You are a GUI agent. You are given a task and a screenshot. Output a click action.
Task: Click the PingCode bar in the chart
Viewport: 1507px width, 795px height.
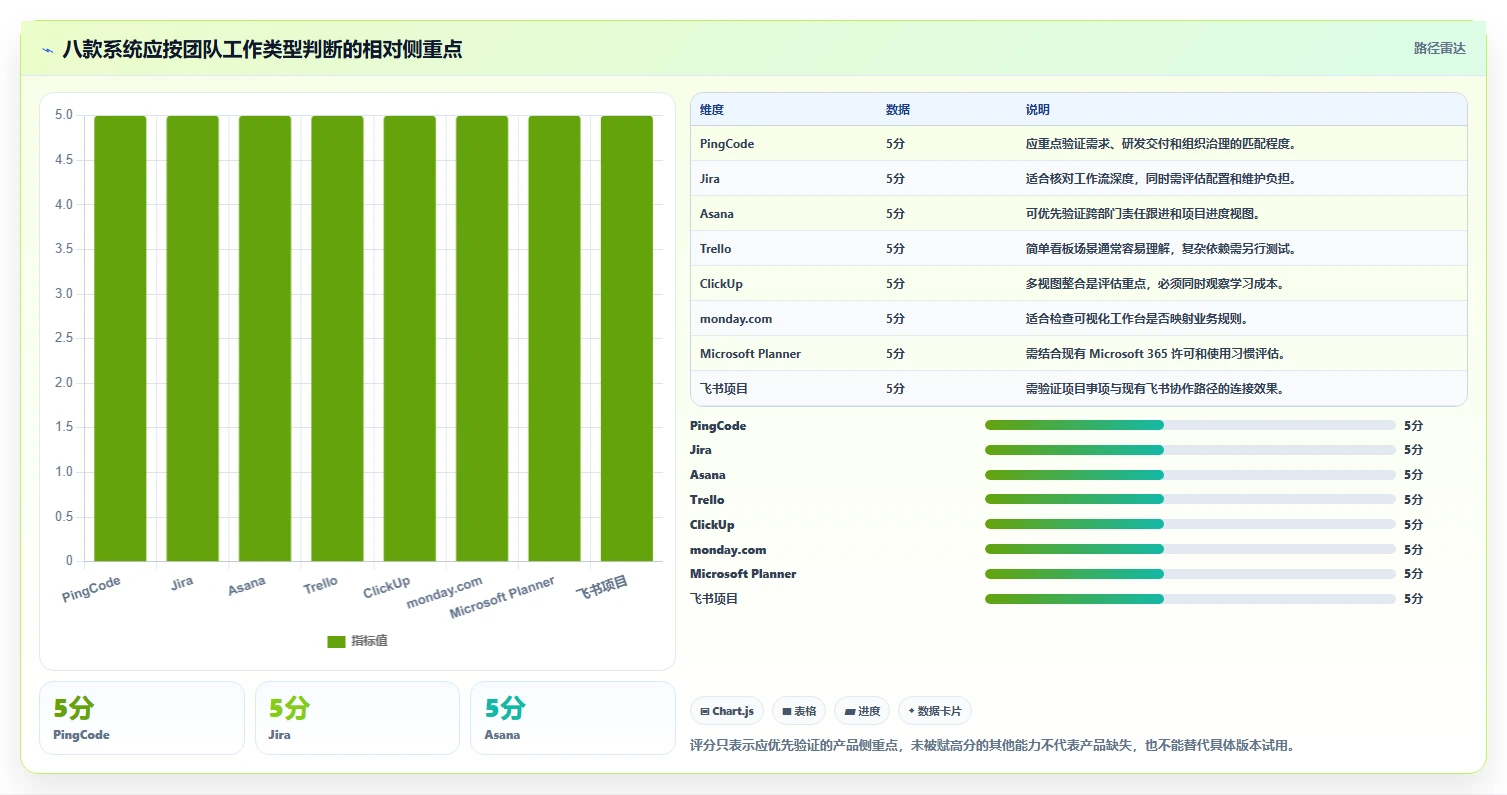[120, 338]
